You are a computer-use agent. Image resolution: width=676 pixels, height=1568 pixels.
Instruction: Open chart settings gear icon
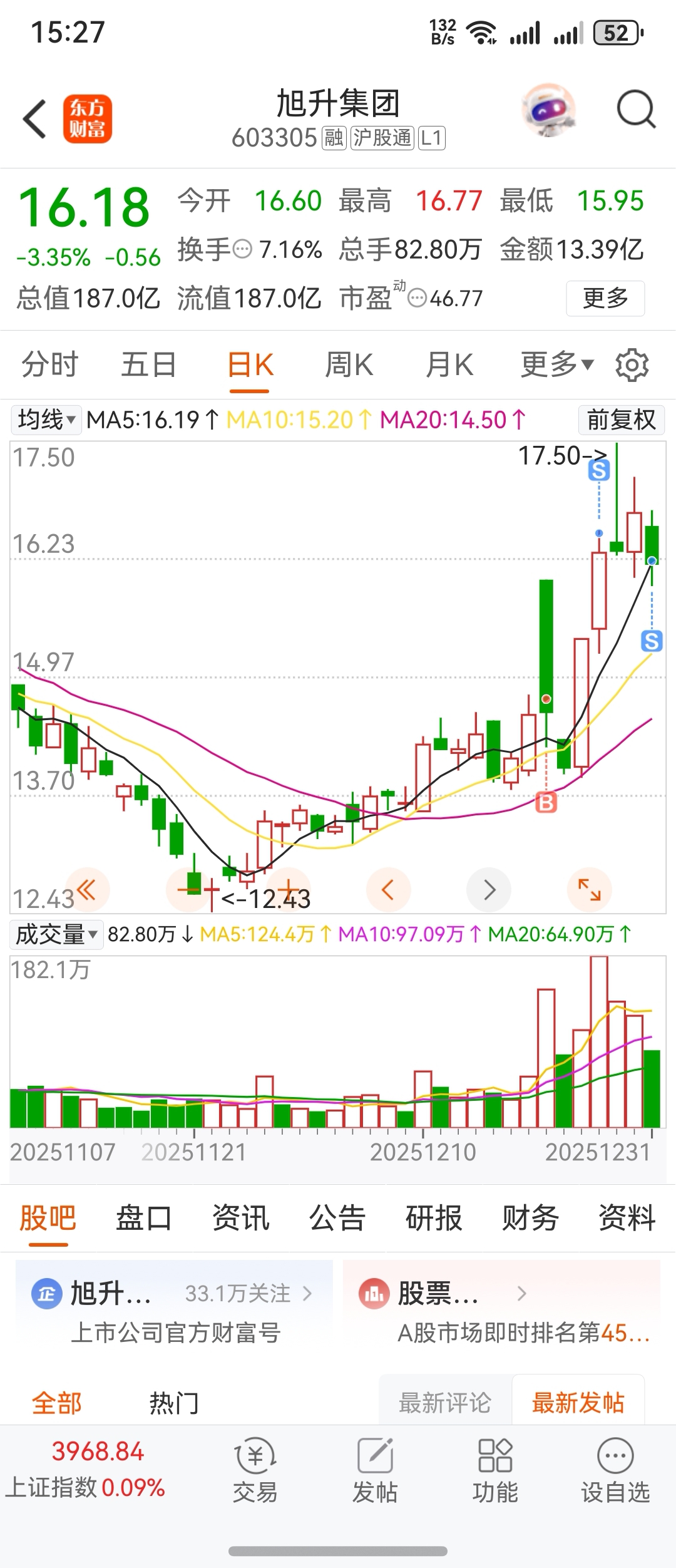tap(632, 364)
